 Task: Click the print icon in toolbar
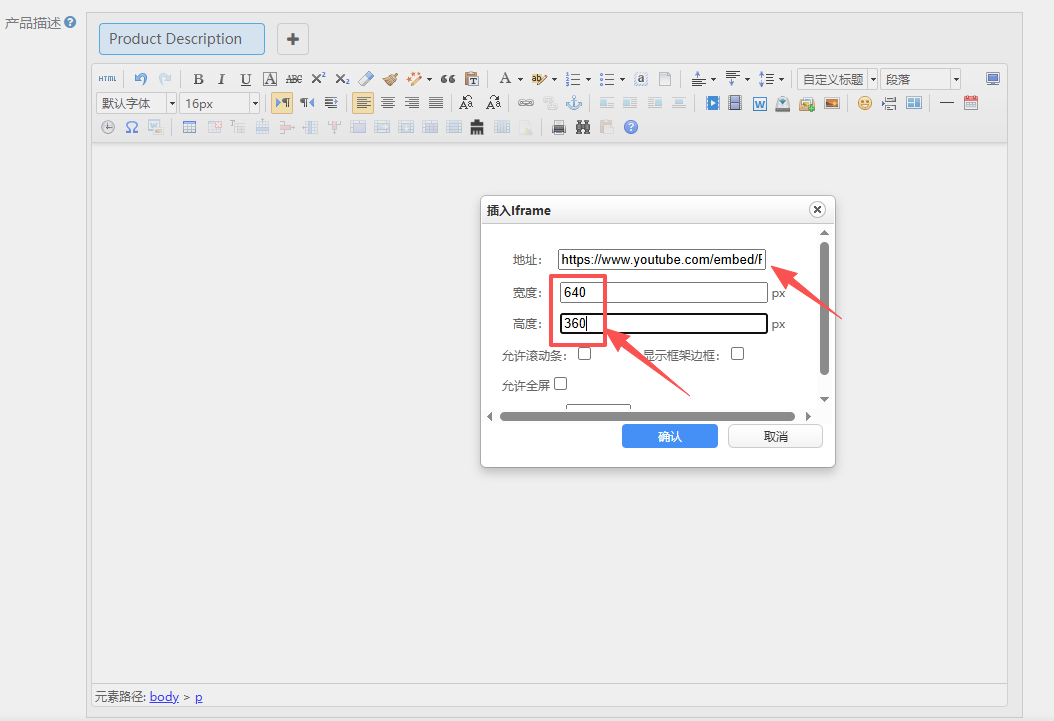click(x=559, y=127)
